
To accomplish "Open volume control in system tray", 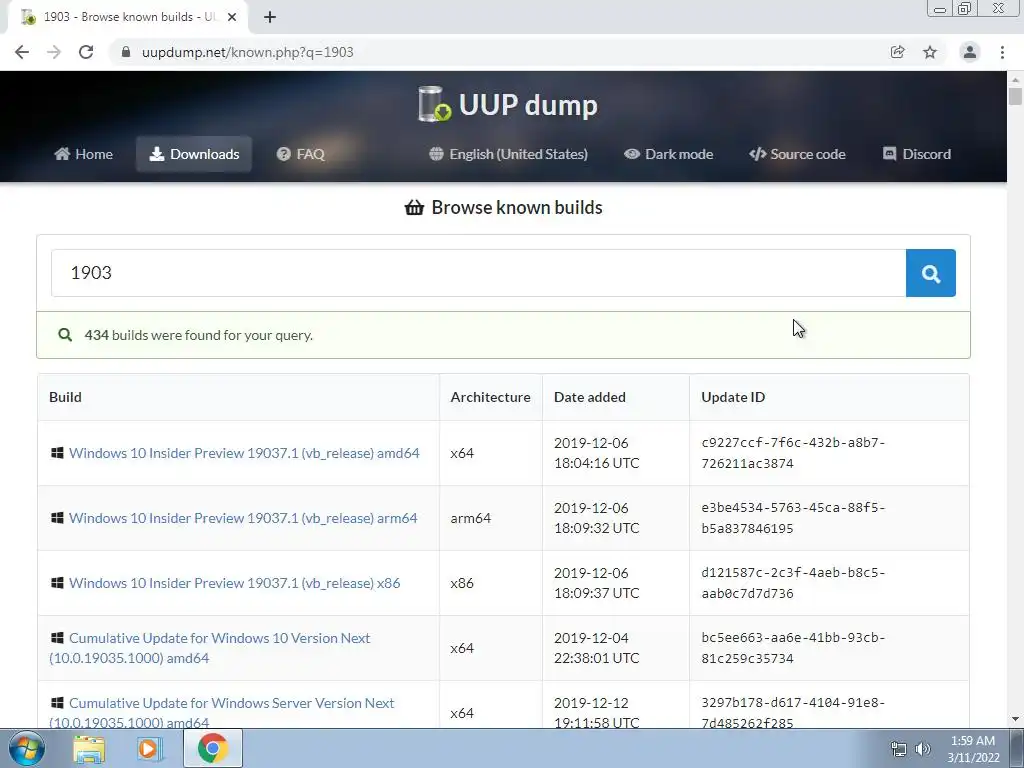I will point(923,748).
